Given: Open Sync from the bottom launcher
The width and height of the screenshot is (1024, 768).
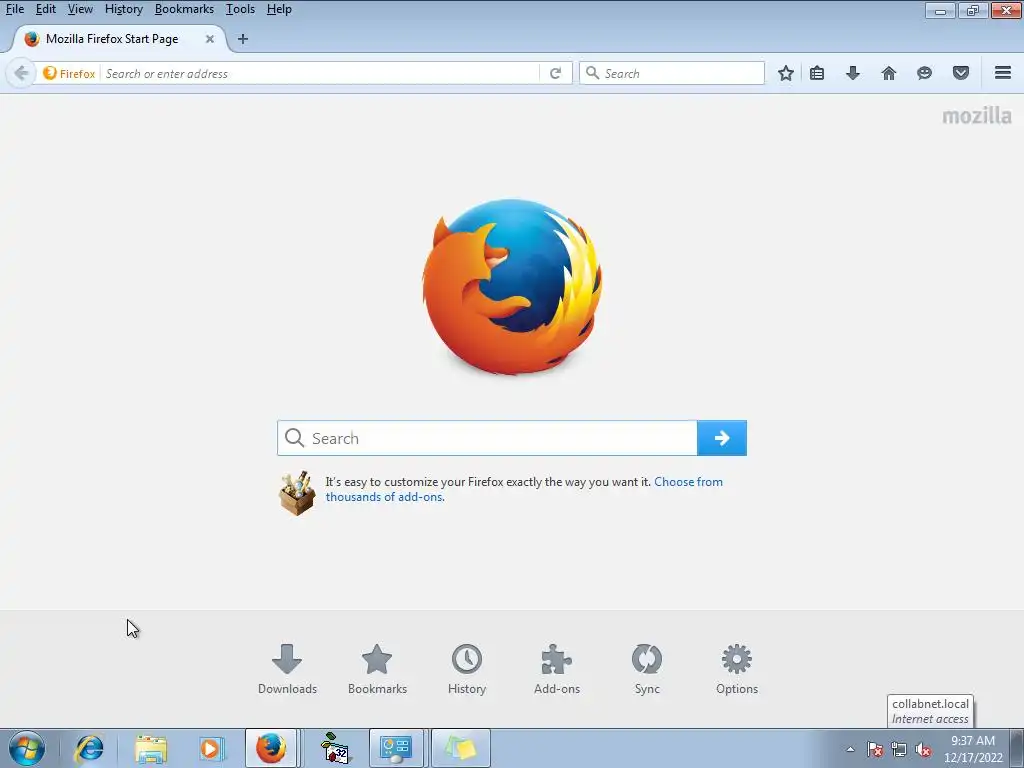Looking at the screenshot, I should pyautogui.click(x=647, y=669).
